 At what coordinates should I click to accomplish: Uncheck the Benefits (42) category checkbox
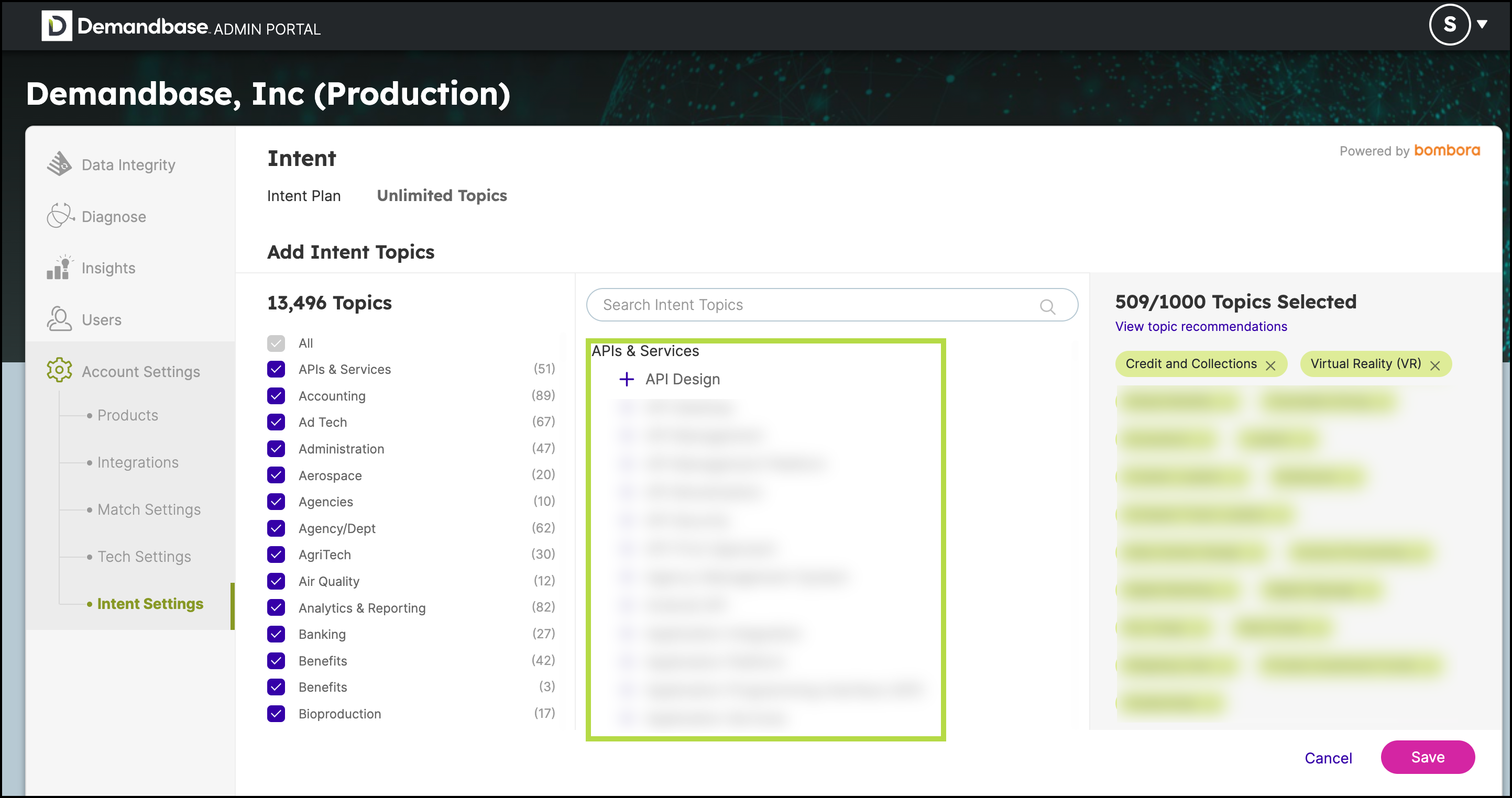[276, 661]
